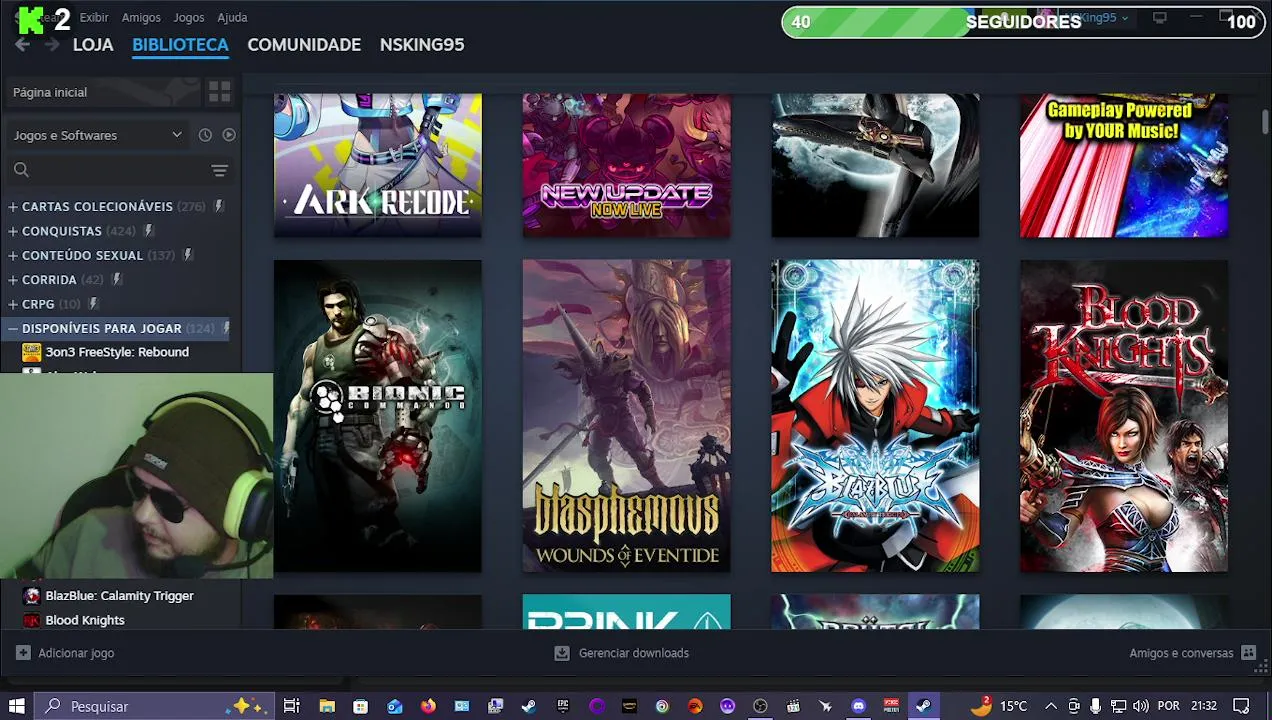Collapse the DISPONÍVEIS PARA JOGAR collection
The height and width of the screenshot is (720, 1272).
pyautogui.click(x=13, y=329)
